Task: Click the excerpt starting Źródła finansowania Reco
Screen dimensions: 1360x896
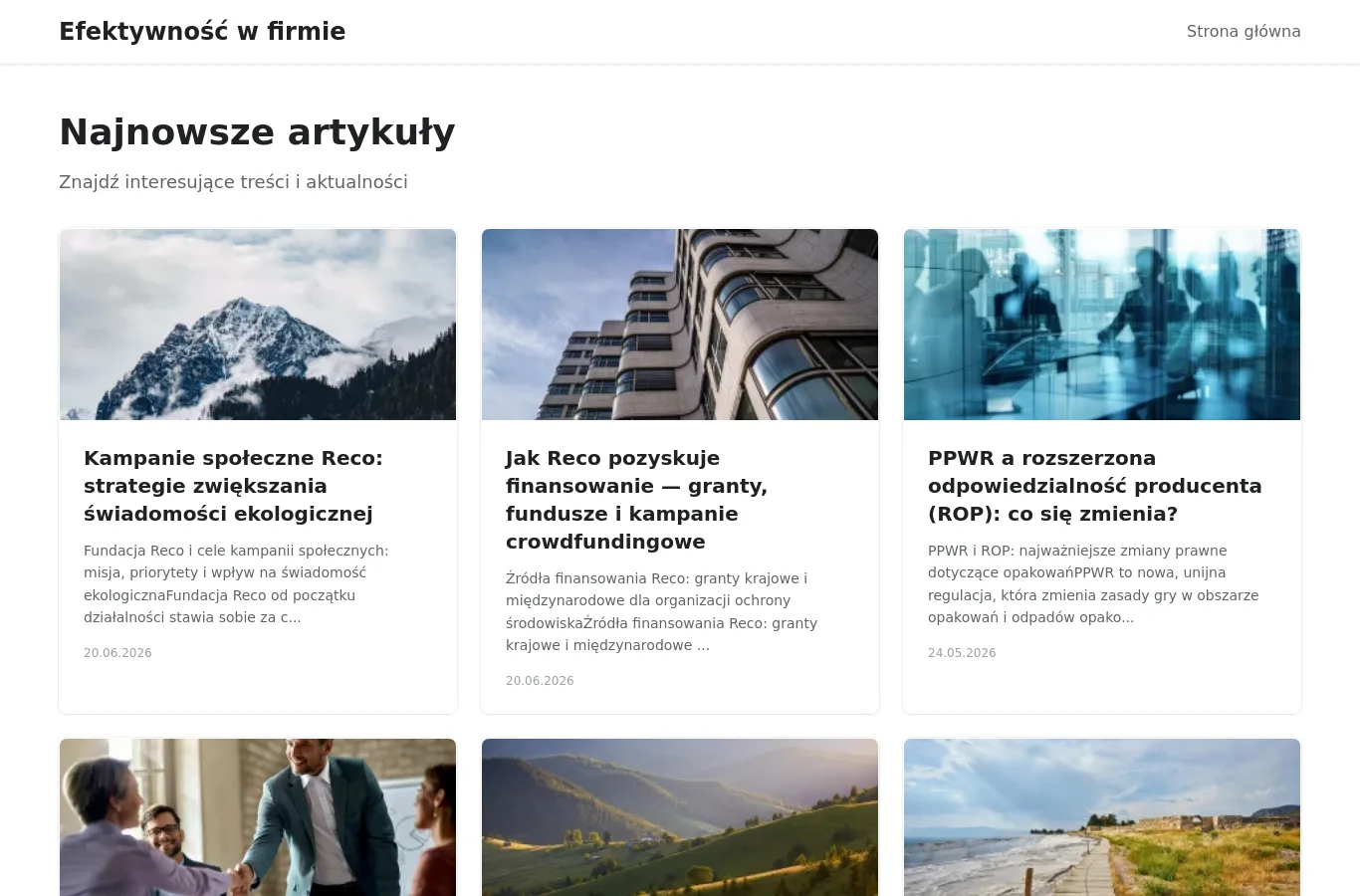Action: pyautogui.click(x=662, y=611)
